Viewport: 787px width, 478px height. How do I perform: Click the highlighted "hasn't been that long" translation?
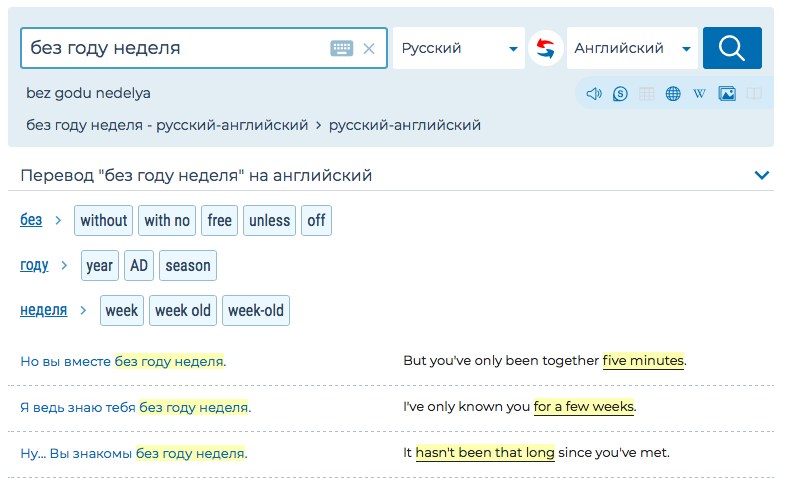(485, 452)
